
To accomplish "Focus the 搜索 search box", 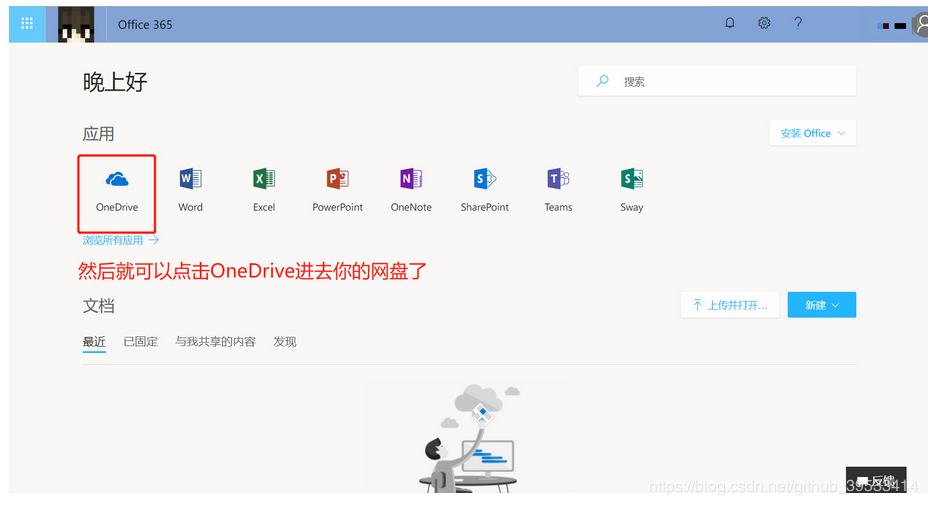I will point(717,81).
